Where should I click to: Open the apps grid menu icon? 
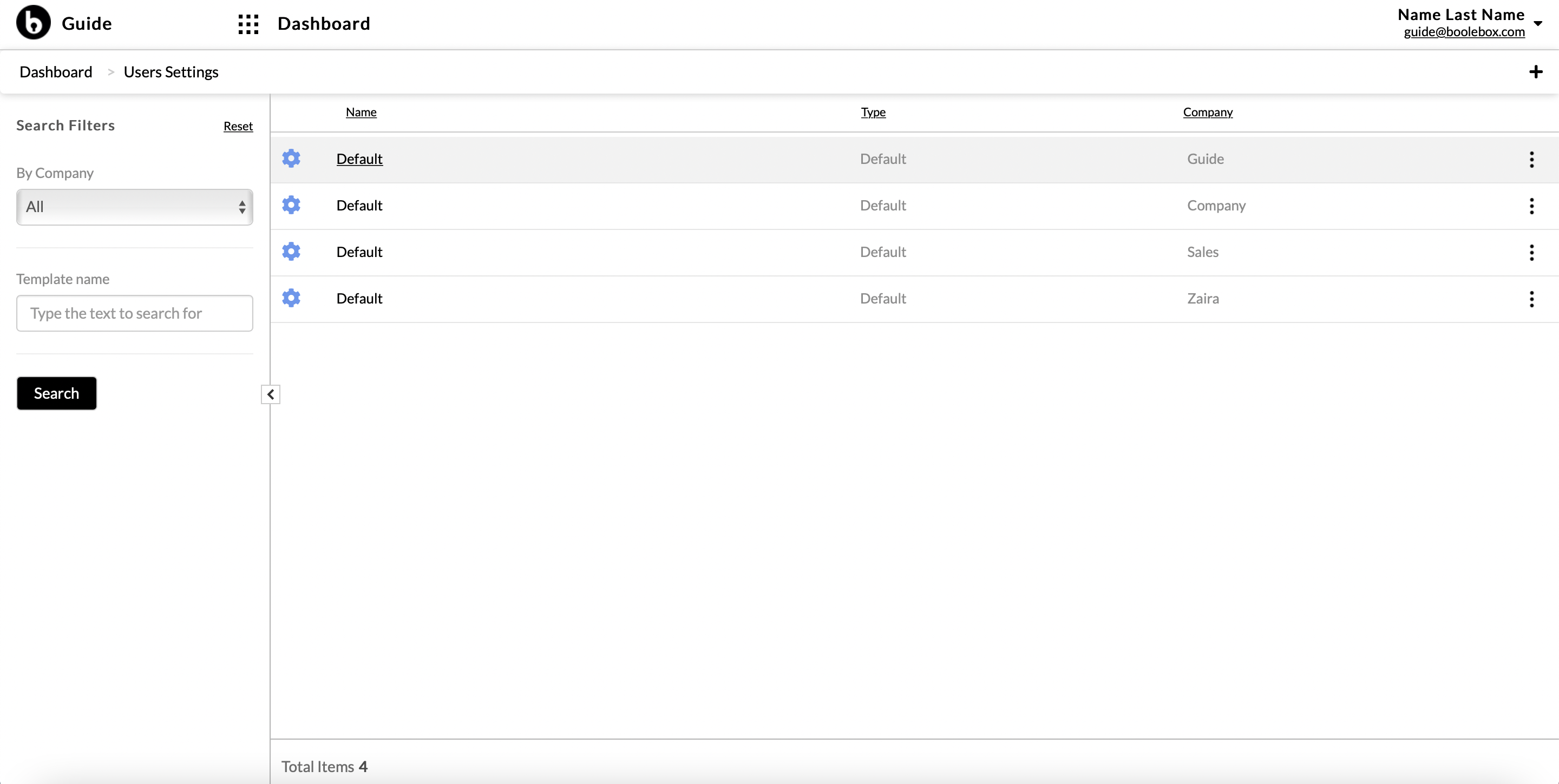(x=248, y=24)
